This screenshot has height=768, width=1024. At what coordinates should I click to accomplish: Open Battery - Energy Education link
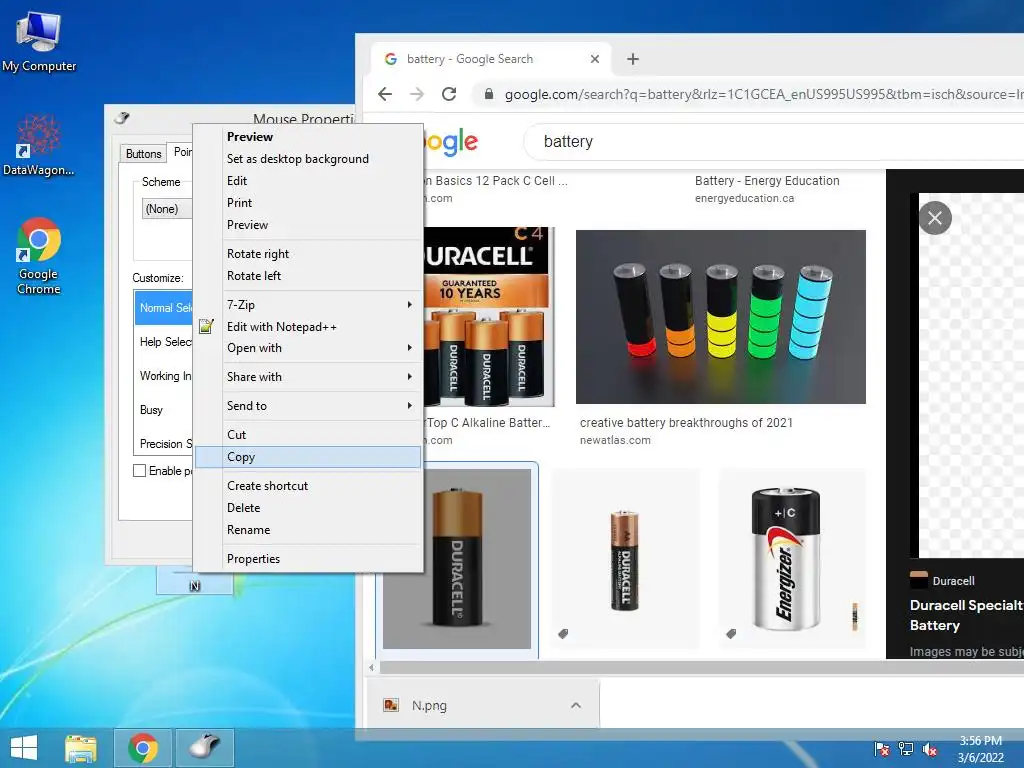click(767, 181)
